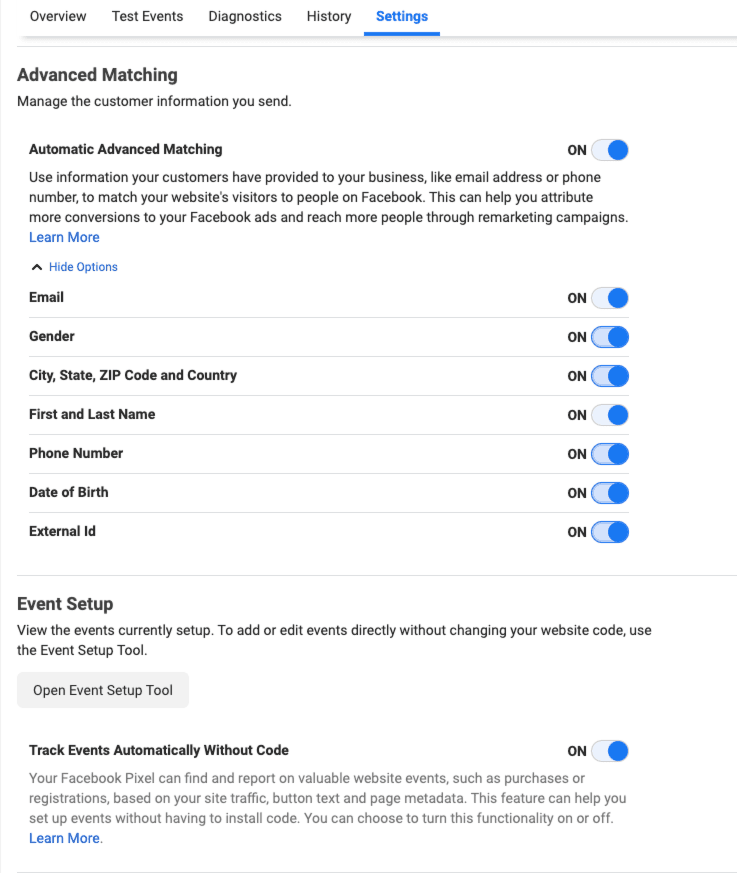Viewport: 737px width, 873px height.
Task: Switch to Test Events tab
Action: point(148,16)
